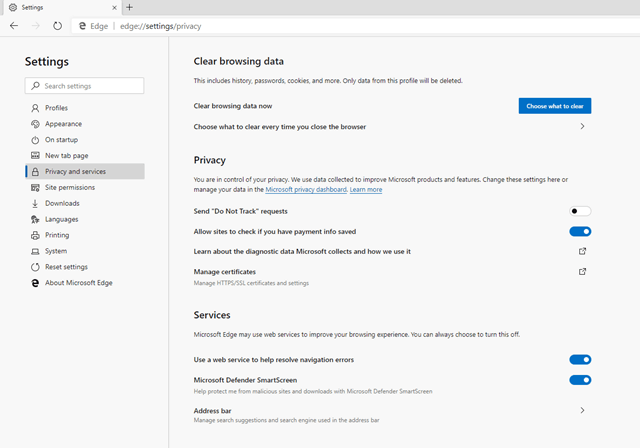Click the Downloads icon in sidebar

point(35,203)
